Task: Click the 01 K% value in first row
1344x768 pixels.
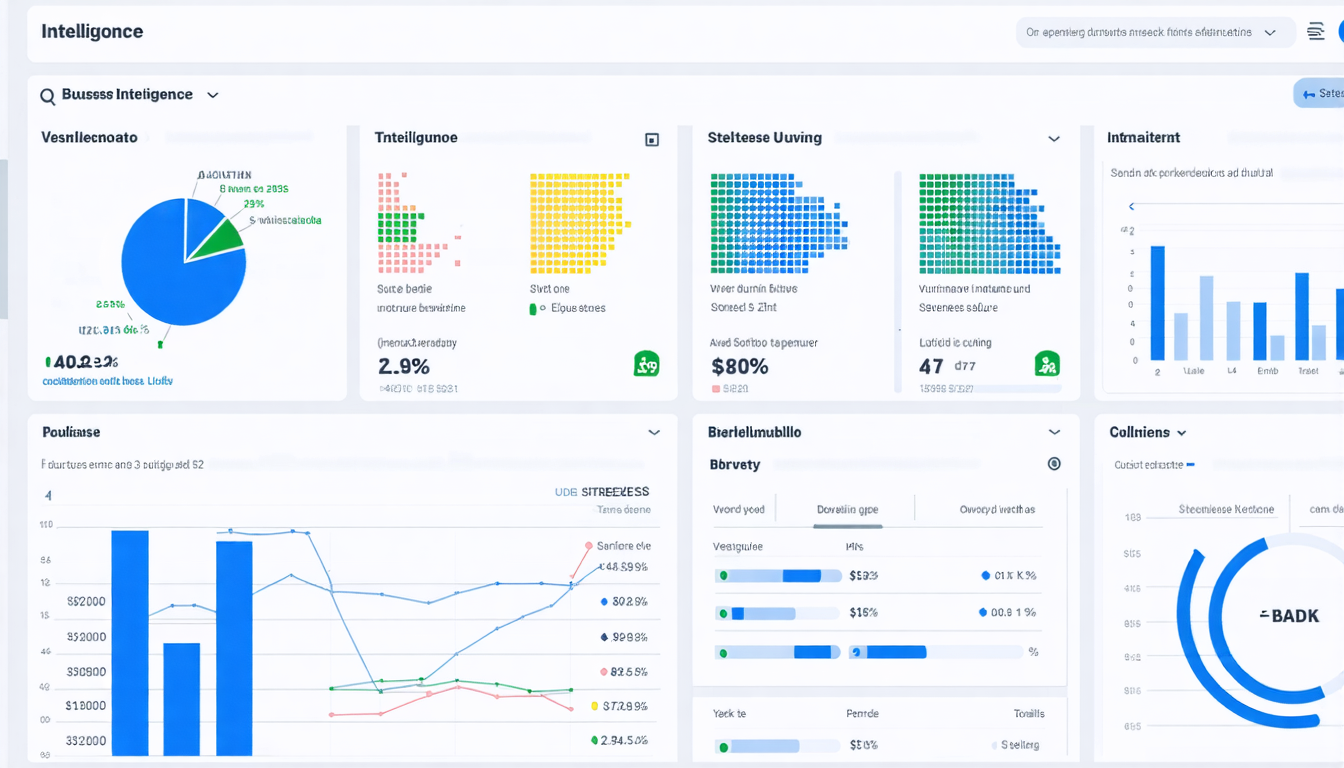Action: [1009, 576]
